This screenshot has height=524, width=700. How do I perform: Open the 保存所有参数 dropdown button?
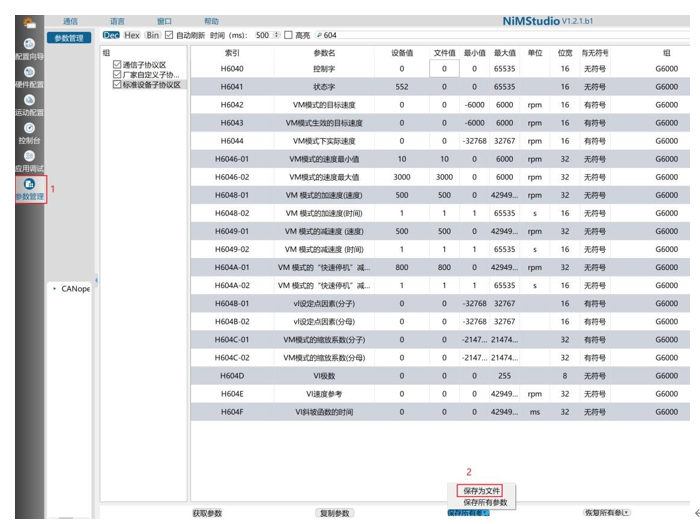tap(468, 513)
